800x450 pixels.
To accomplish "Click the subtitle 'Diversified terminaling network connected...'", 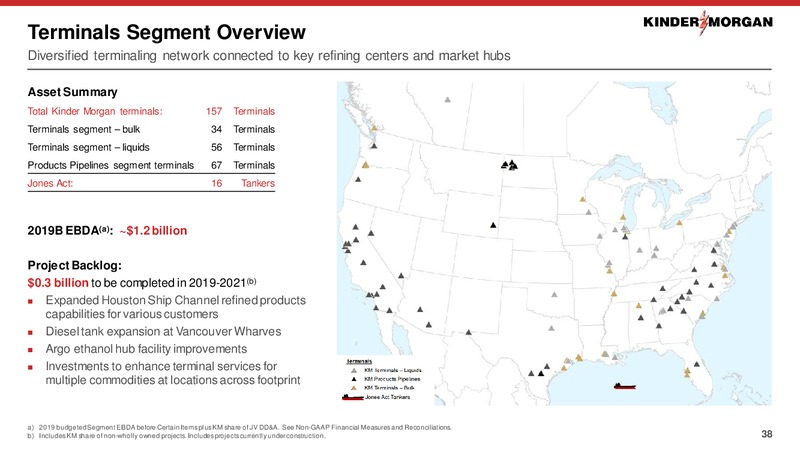I will [269, 55].
